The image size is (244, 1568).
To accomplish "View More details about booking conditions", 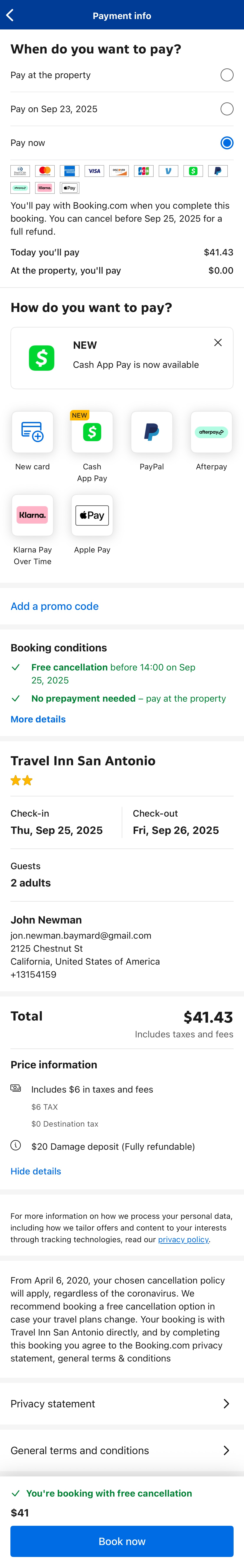I will [x=38, y=719].
